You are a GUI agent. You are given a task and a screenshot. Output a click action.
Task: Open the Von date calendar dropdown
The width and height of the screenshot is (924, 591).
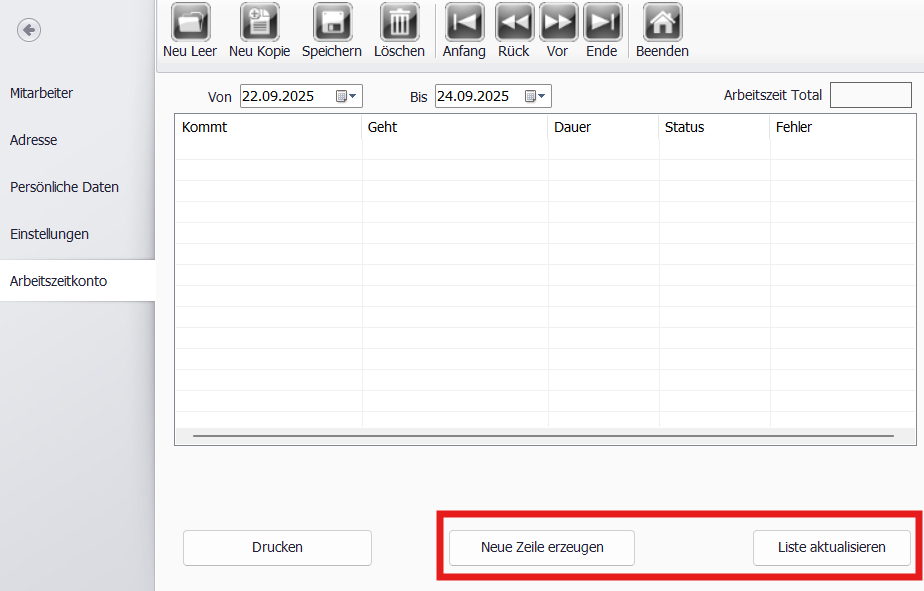346,96
